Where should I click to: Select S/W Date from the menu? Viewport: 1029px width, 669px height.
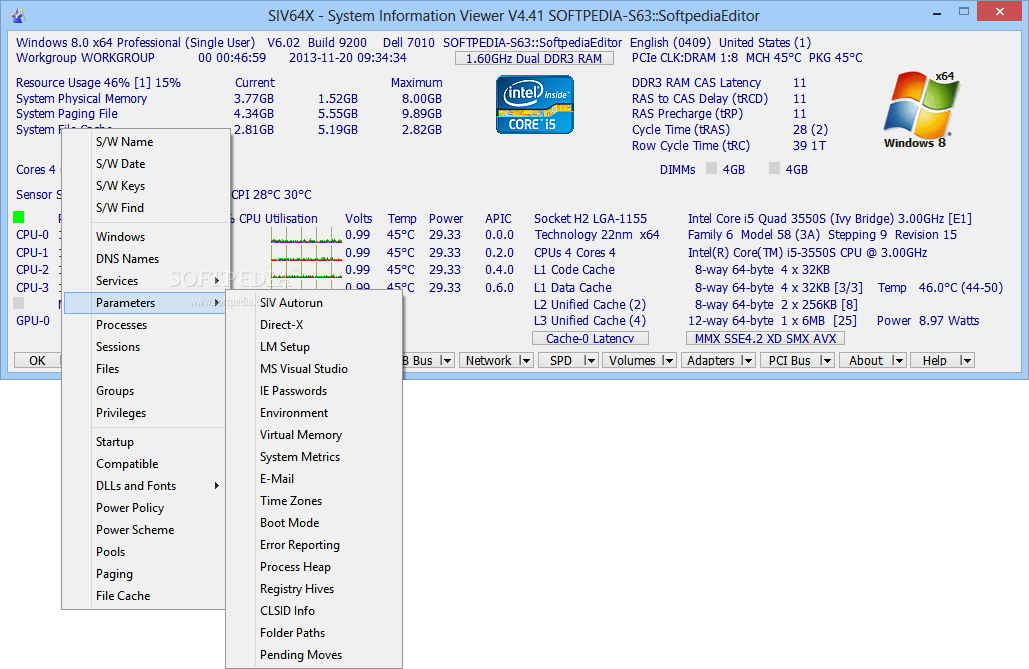146,163
